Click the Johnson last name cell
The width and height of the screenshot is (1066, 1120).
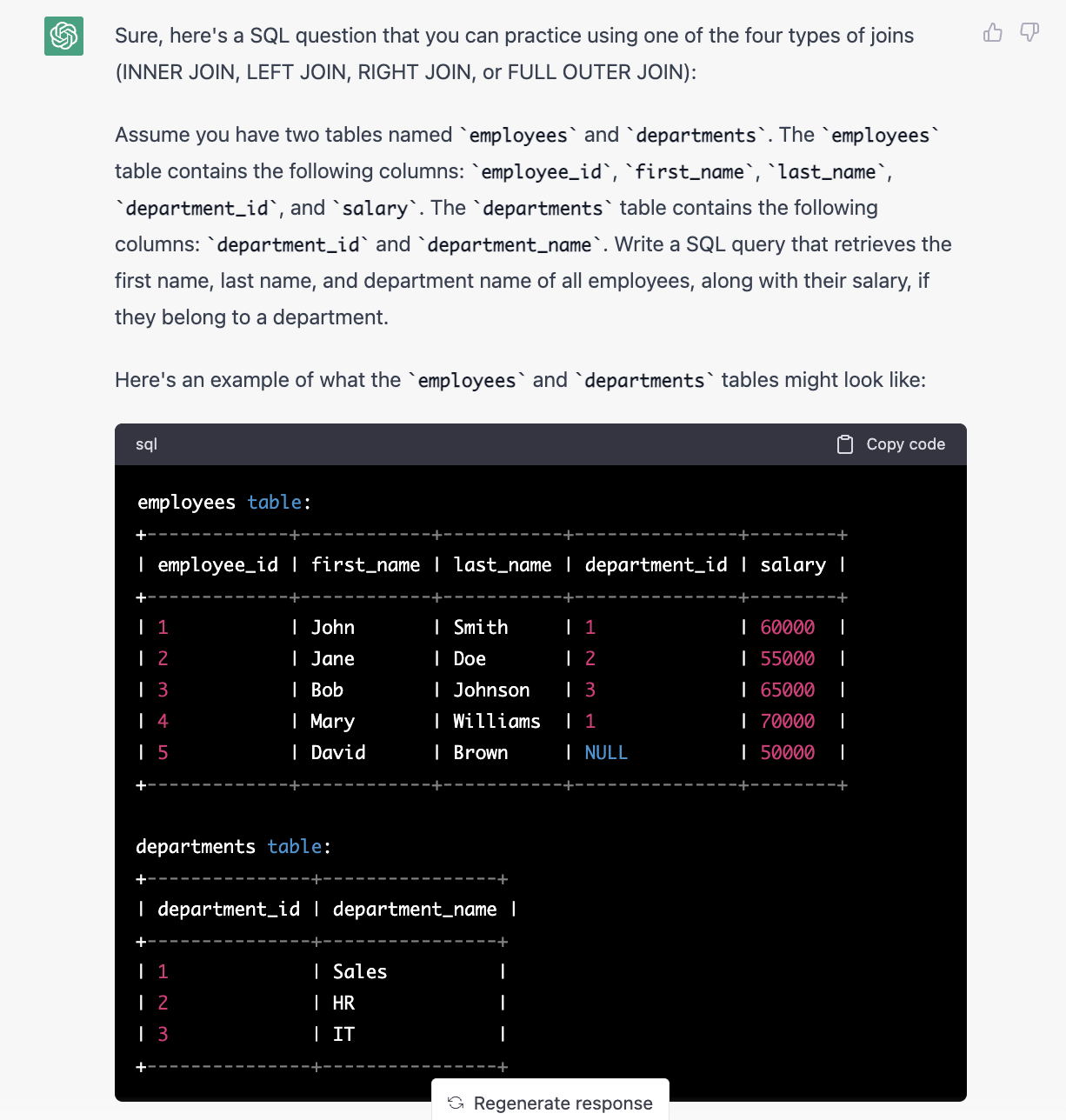(x=491, y=690)
